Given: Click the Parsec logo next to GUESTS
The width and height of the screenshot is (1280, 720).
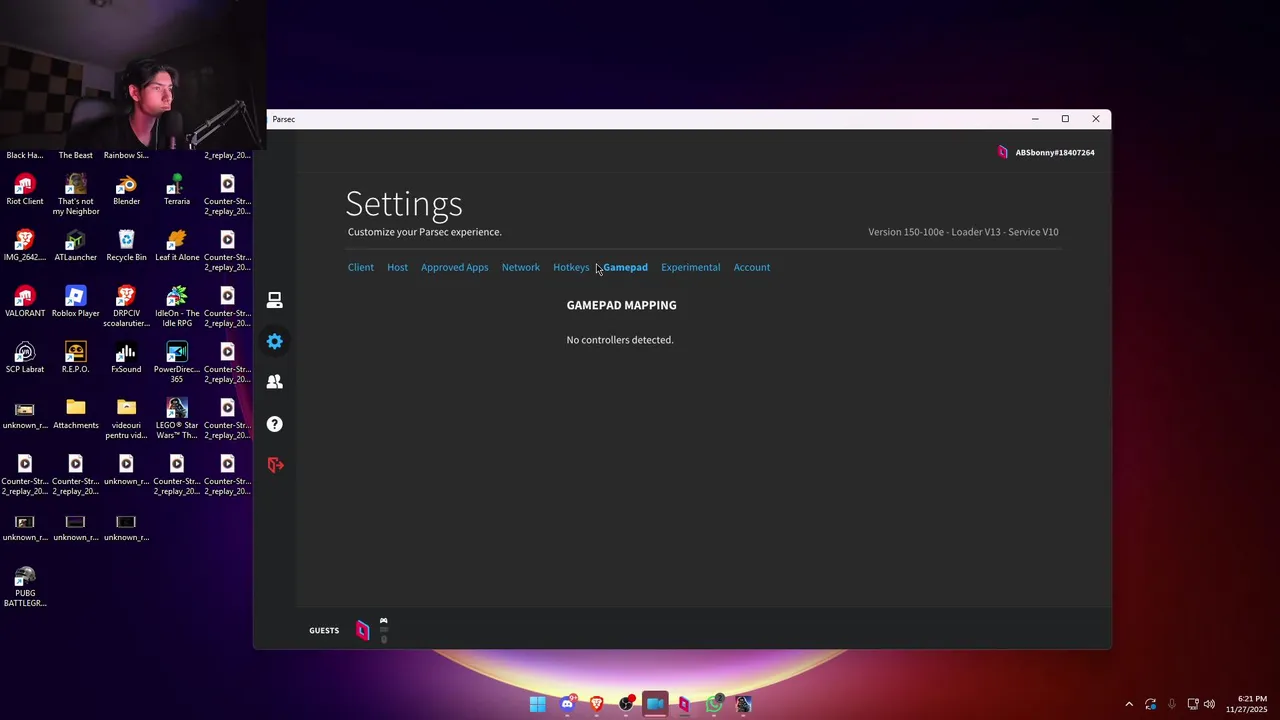Looking at the screenshot, I should click(x=363, y=630).
